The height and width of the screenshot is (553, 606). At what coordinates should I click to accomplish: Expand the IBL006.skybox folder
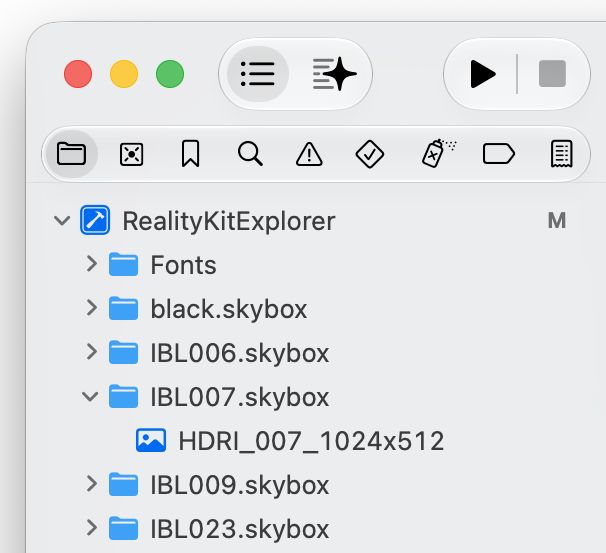pos(92,352)
